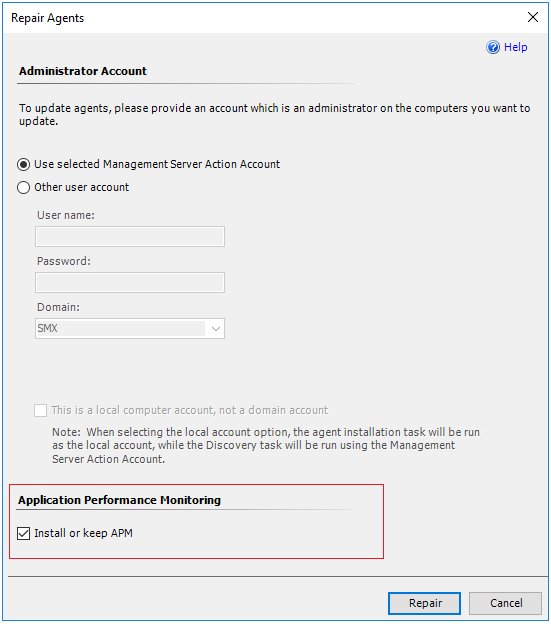Screen dimensions: 551x624
Task: Click the Repair Agents title bar text
Action: point(48,18)
